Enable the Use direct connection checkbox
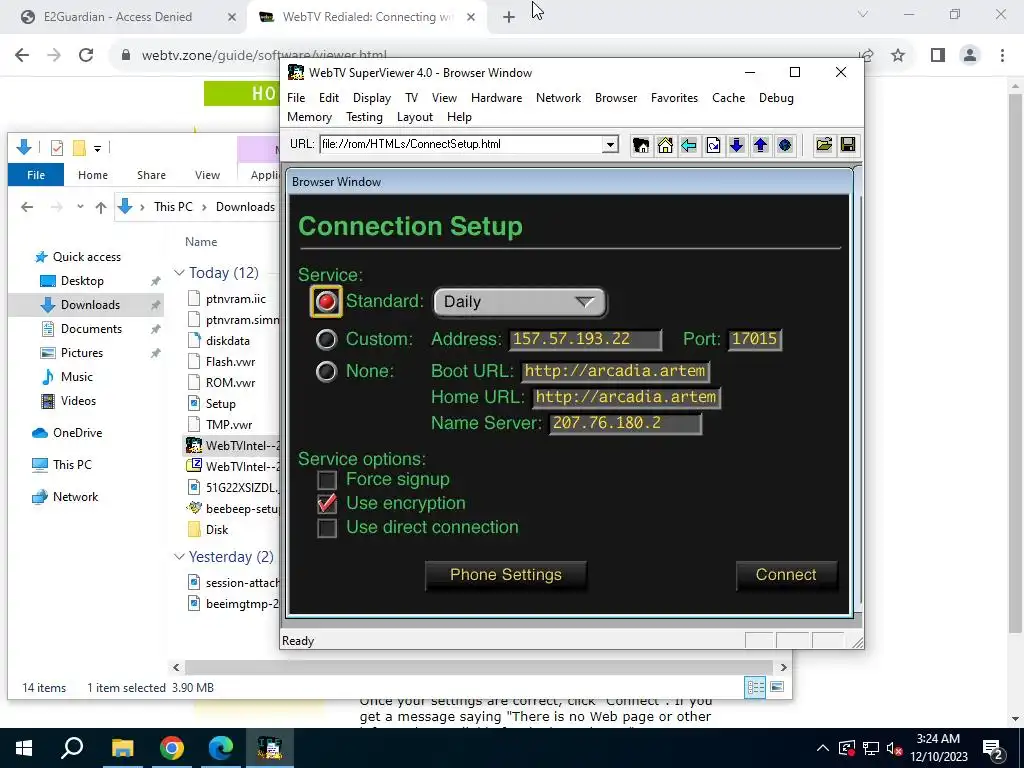The width and height of the screenshot is (1024, 768). click(327, 528)
